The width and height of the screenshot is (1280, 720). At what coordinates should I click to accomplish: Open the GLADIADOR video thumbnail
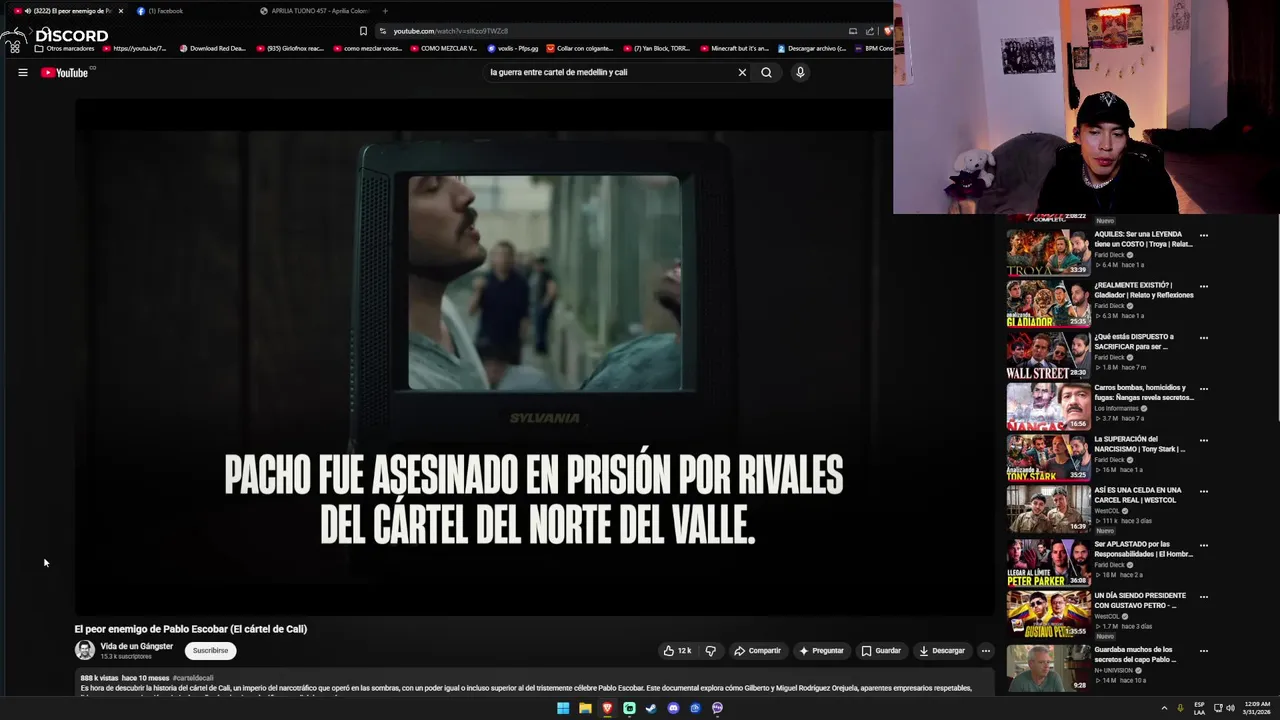coord(1048,304)
